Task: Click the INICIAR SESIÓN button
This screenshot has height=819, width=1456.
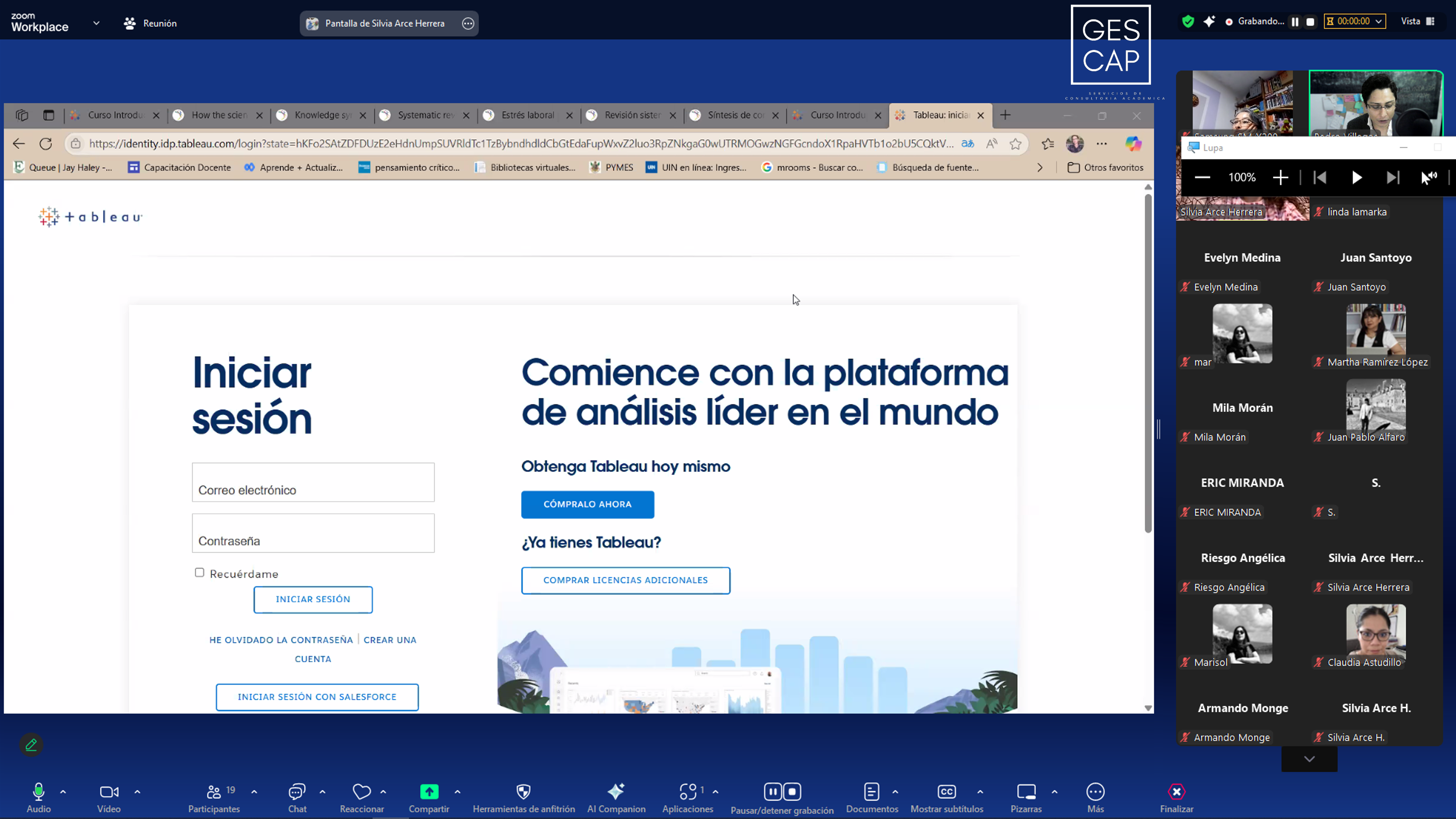Action: [313, 599]
